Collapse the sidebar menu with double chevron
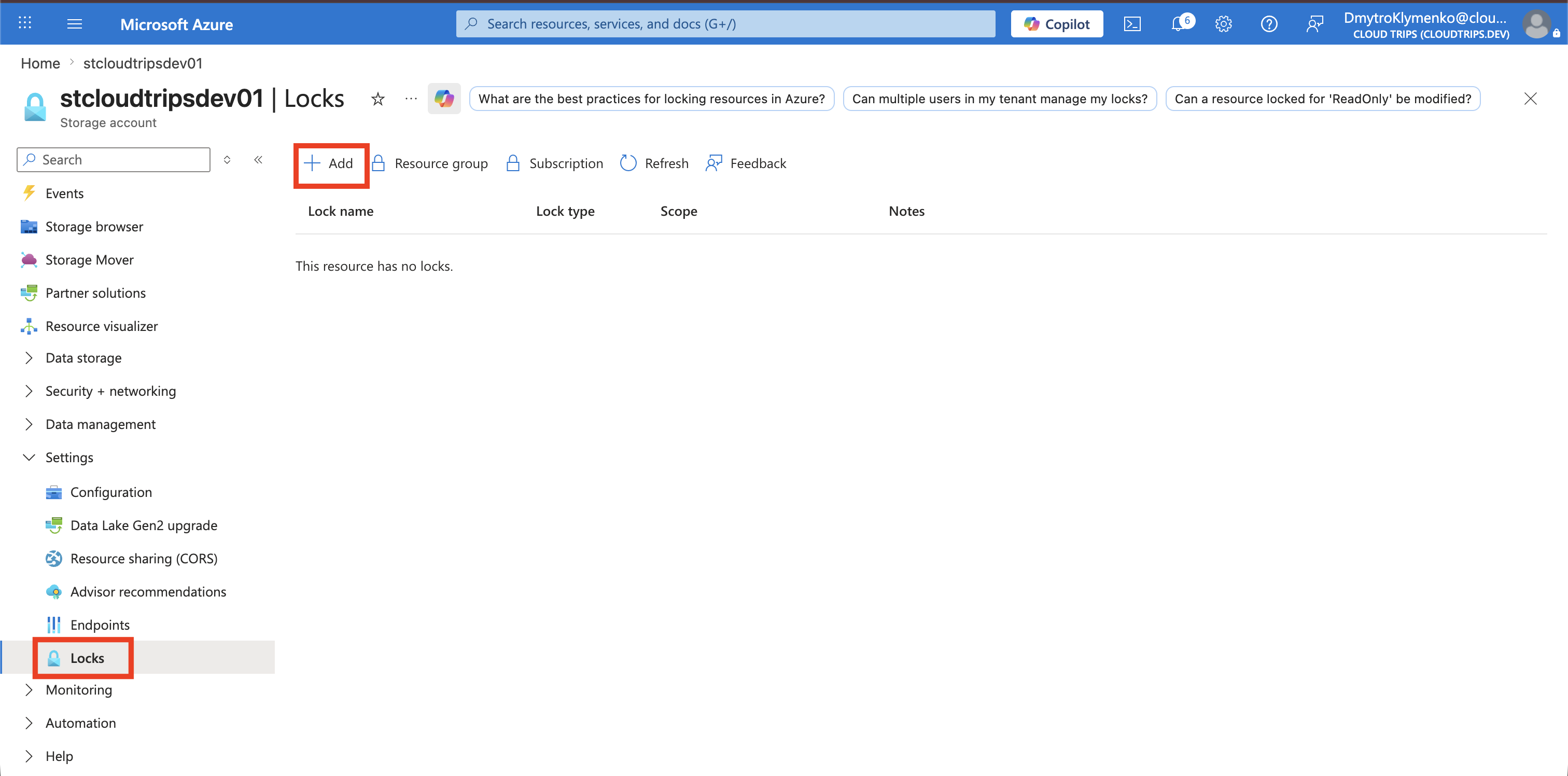The width and height of the screenshot is (1568, 776). (258, 160)
